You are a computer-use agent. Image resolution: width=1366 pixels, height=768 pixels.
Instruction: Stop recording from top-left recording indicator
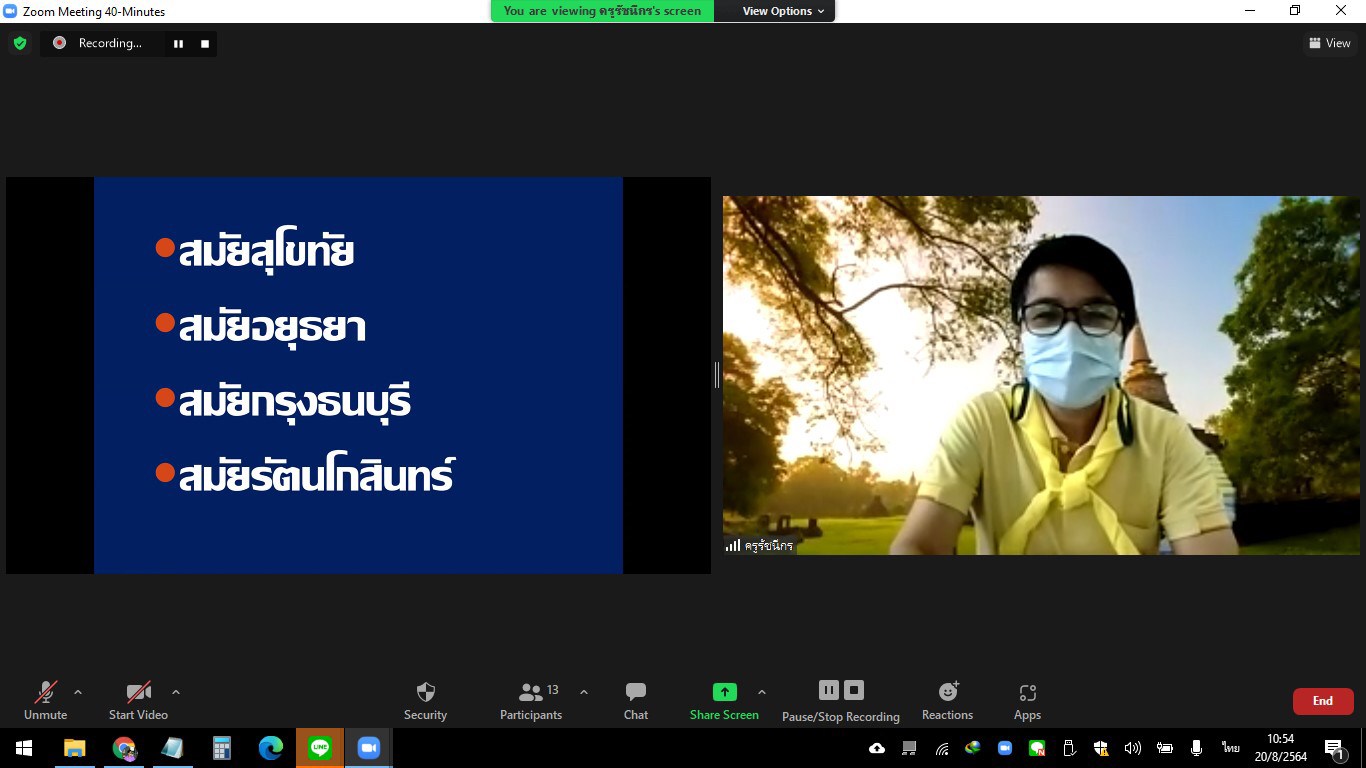[205, 43]
